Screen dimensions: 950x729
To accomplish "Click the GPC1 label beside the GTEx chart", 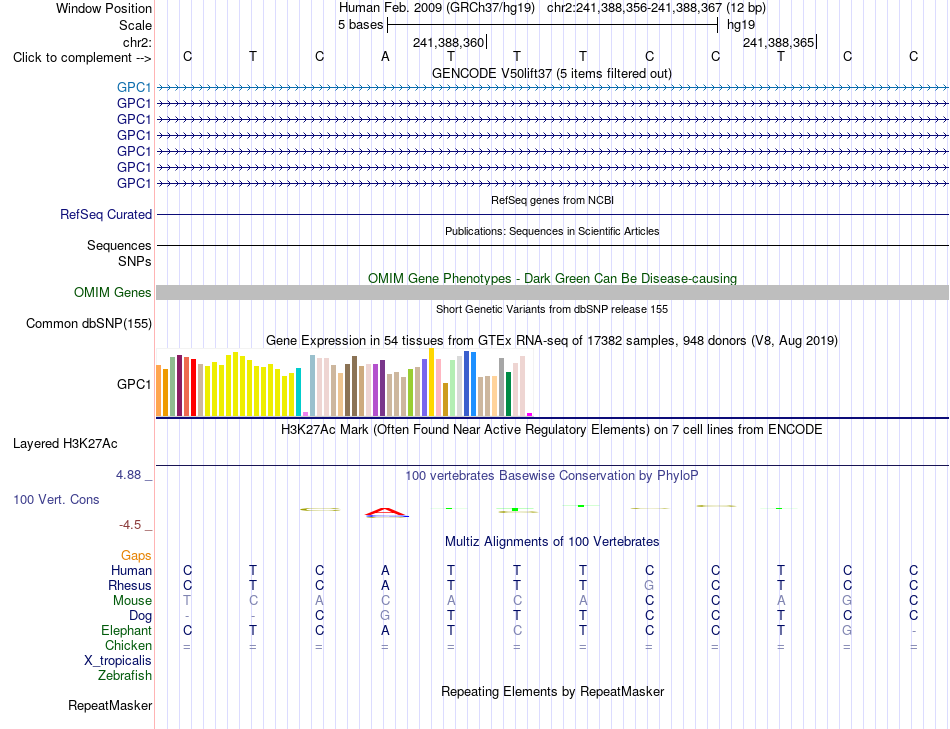I will [134, 384].
